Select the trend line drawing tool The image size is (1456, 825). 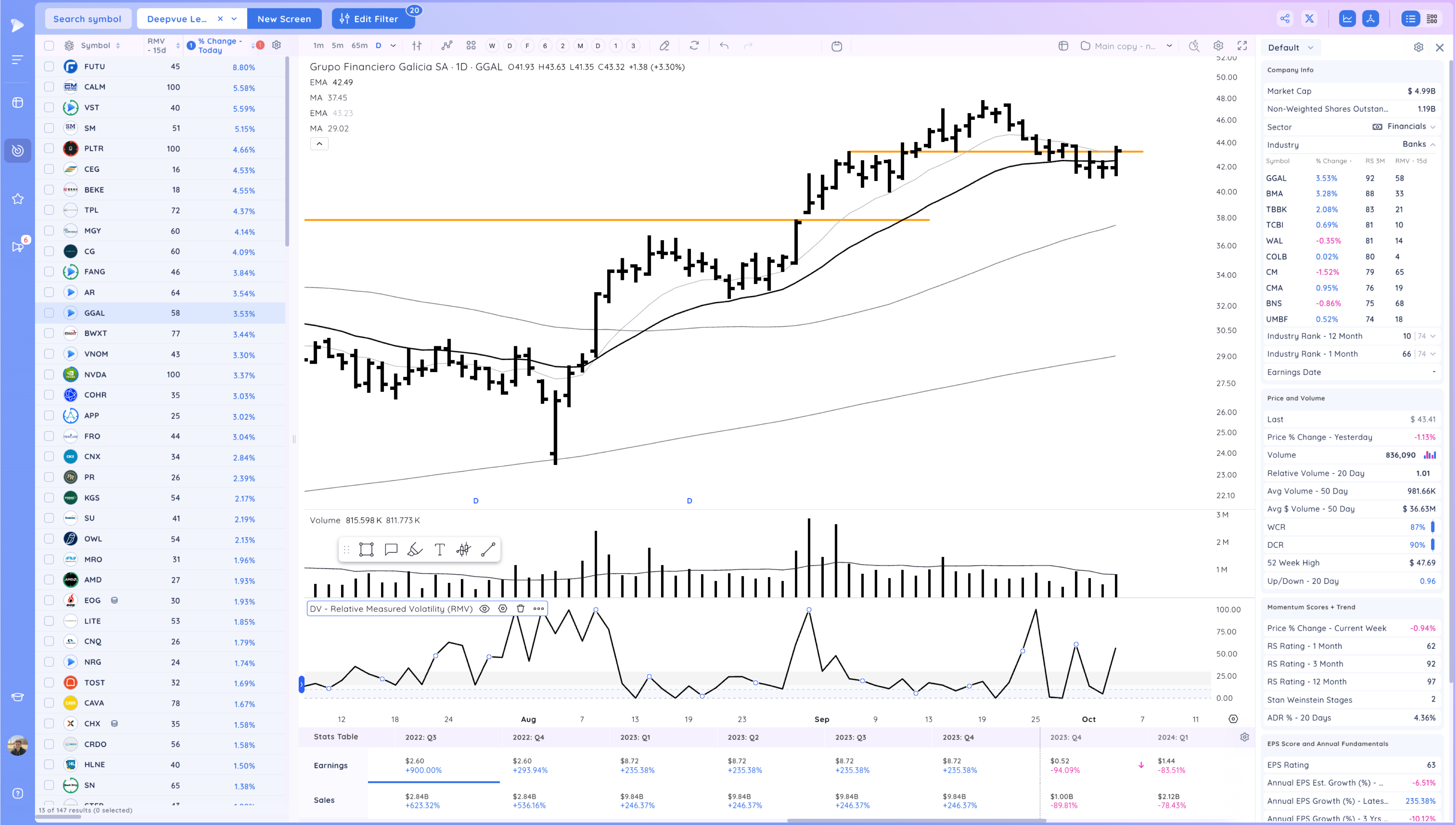point(488,549)
